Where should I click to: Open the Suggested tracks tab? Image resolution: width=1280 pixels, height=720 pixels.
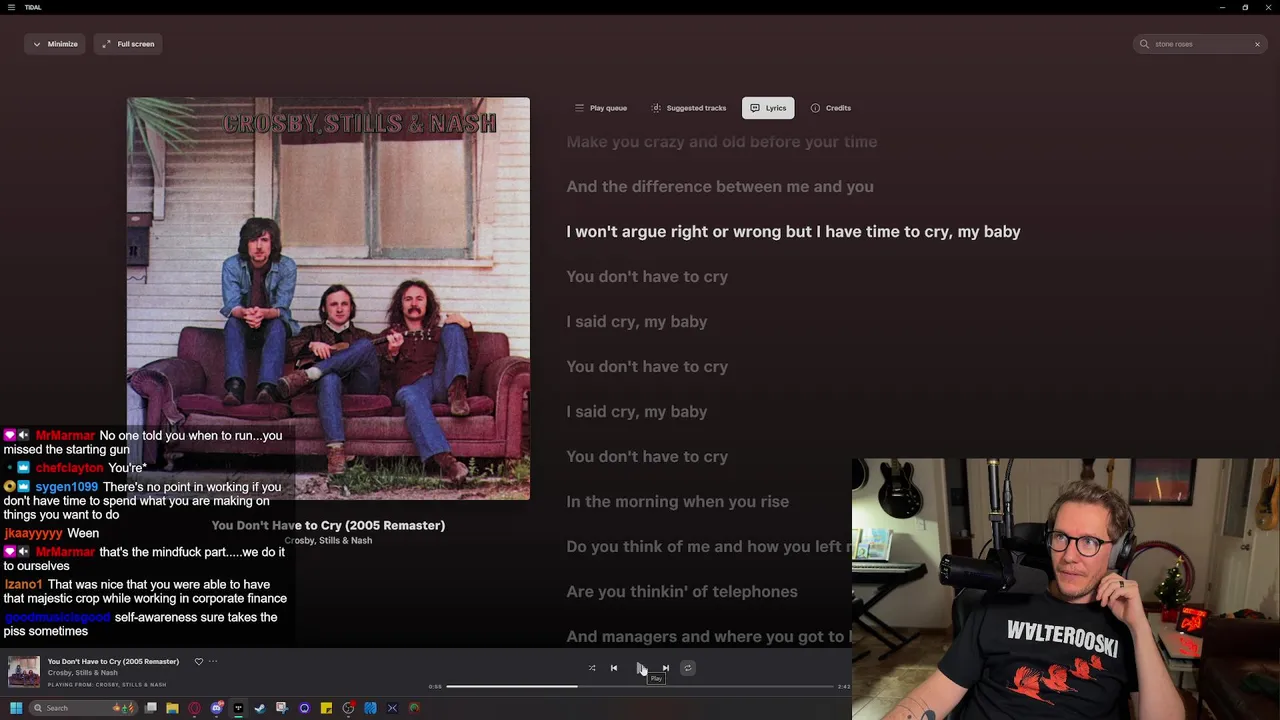pyautogui.click(x=688, y=108)
